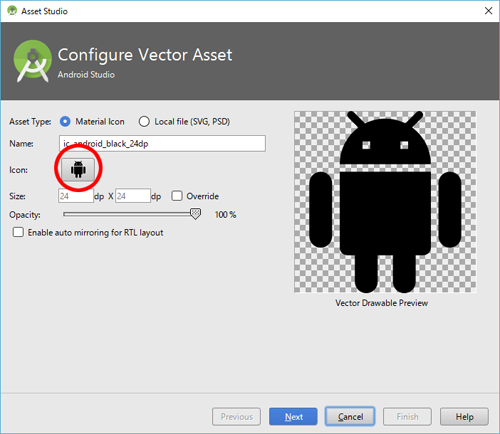Select Local file (SVG, PSD) option

tap(144, 122)
